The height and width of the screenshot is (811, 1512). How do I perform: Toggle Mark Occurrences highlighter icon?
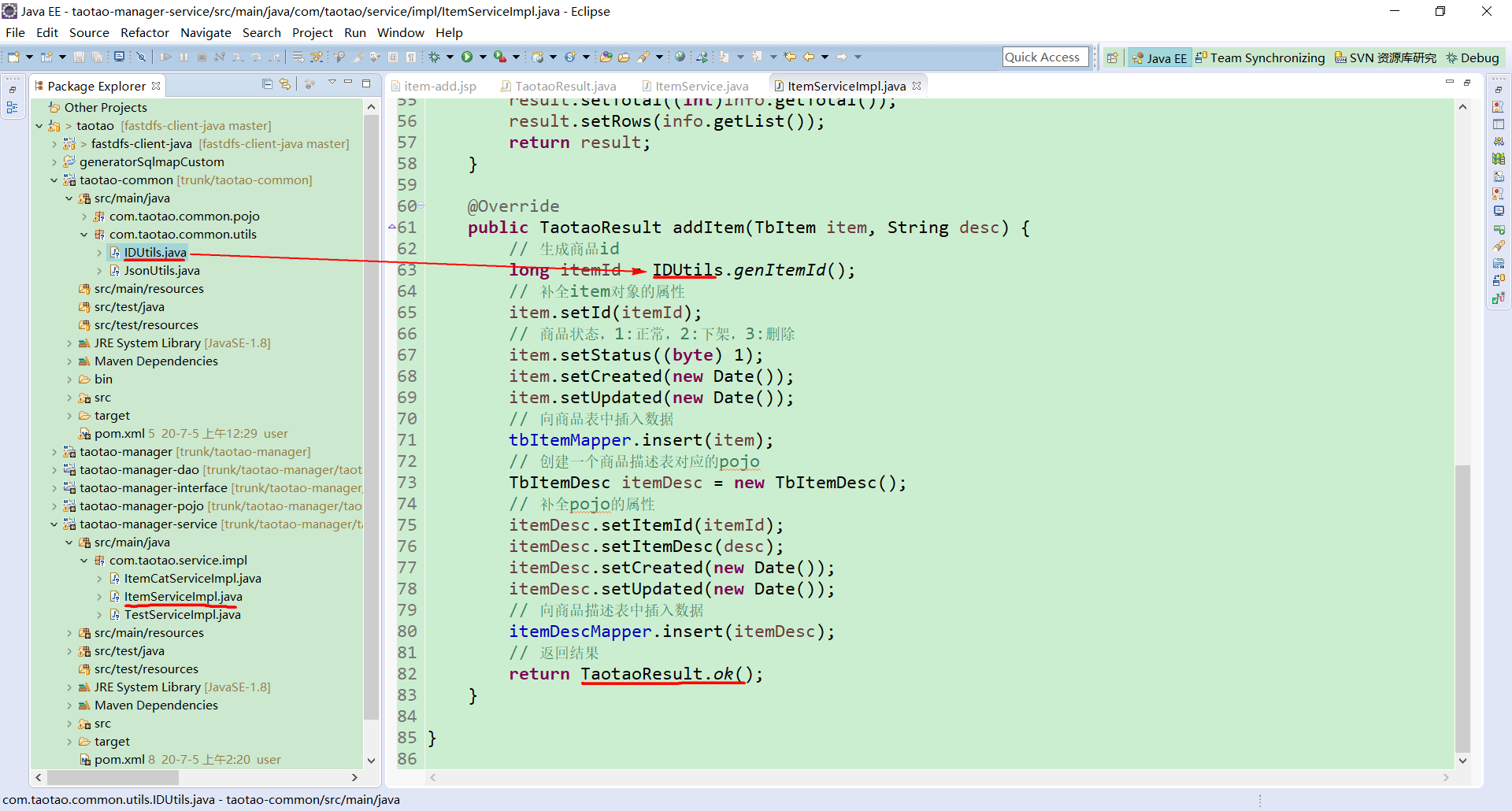[x=358, y=57]
